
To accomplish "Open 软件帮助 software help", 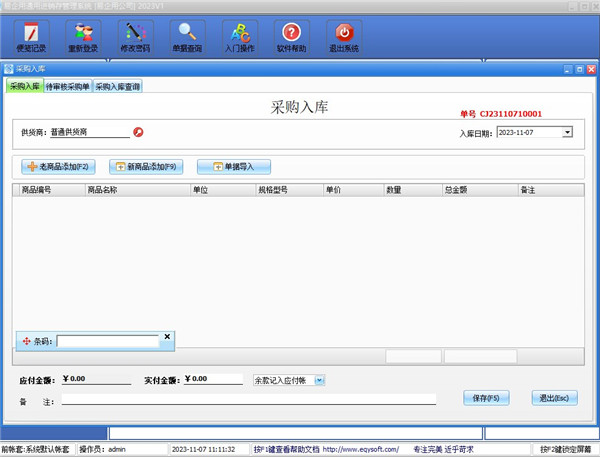I will coord(292,38).
